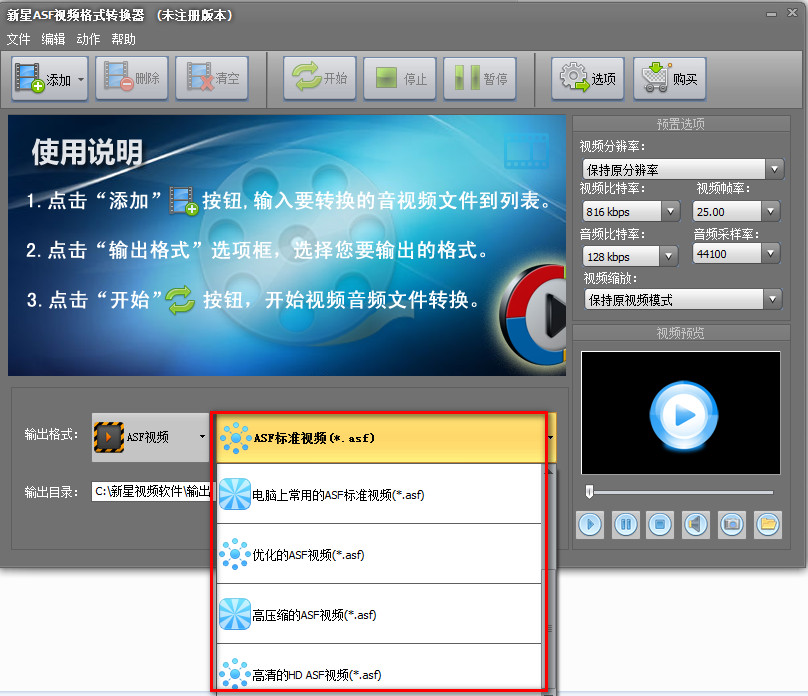This screenshot has width=808, height=696.
Task: Click the camera snapshot icon under preview
Action: [732, 524]
